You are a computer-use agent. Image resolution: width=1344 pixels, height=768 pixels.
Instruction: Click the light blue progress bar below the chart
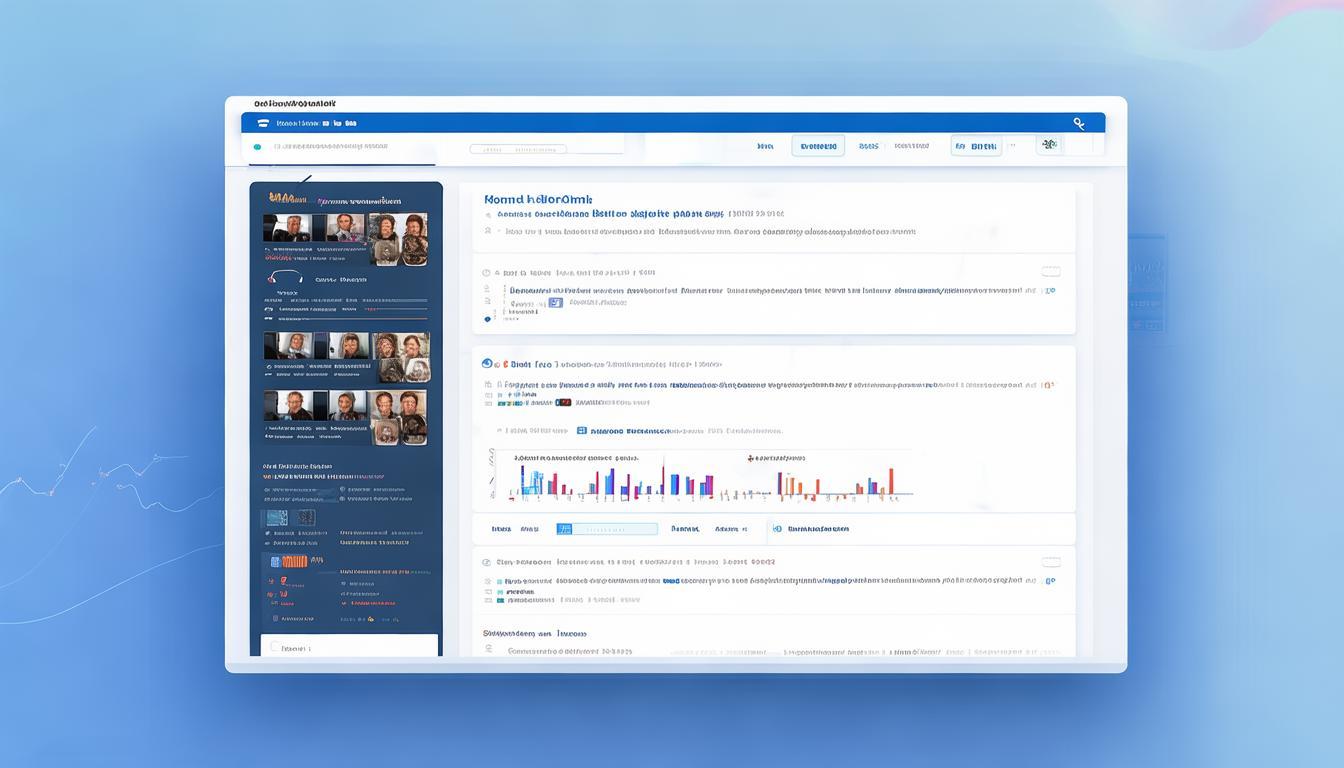click(607, 529)
